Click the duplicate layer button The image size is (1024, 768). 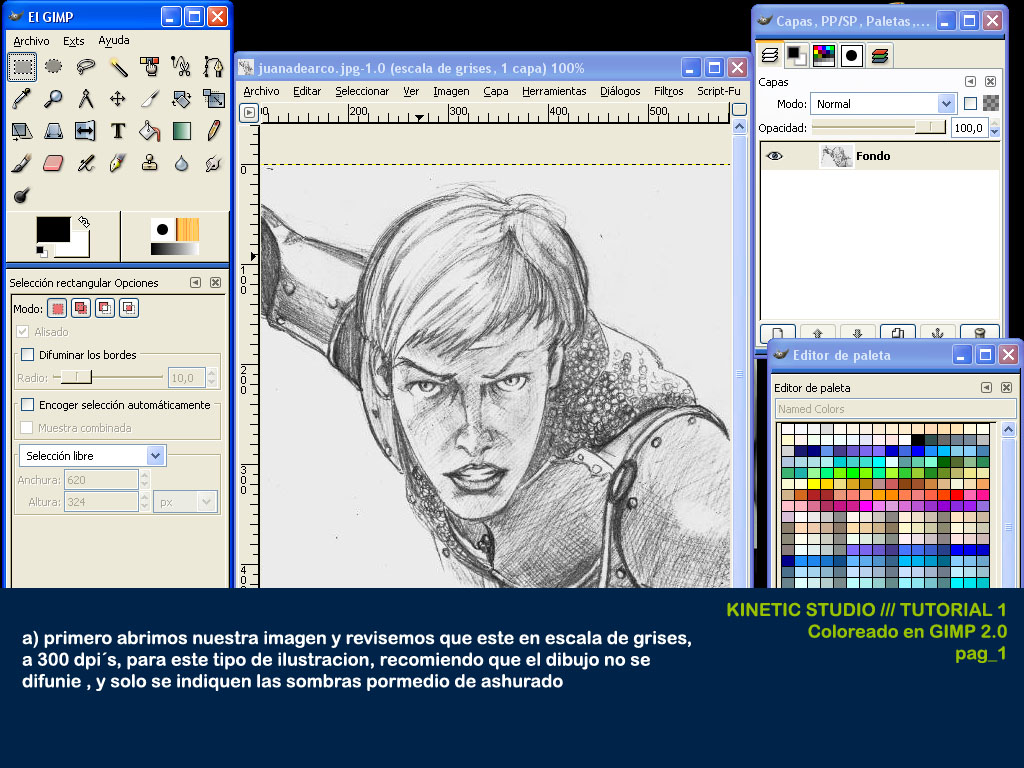tap(897, 332)
